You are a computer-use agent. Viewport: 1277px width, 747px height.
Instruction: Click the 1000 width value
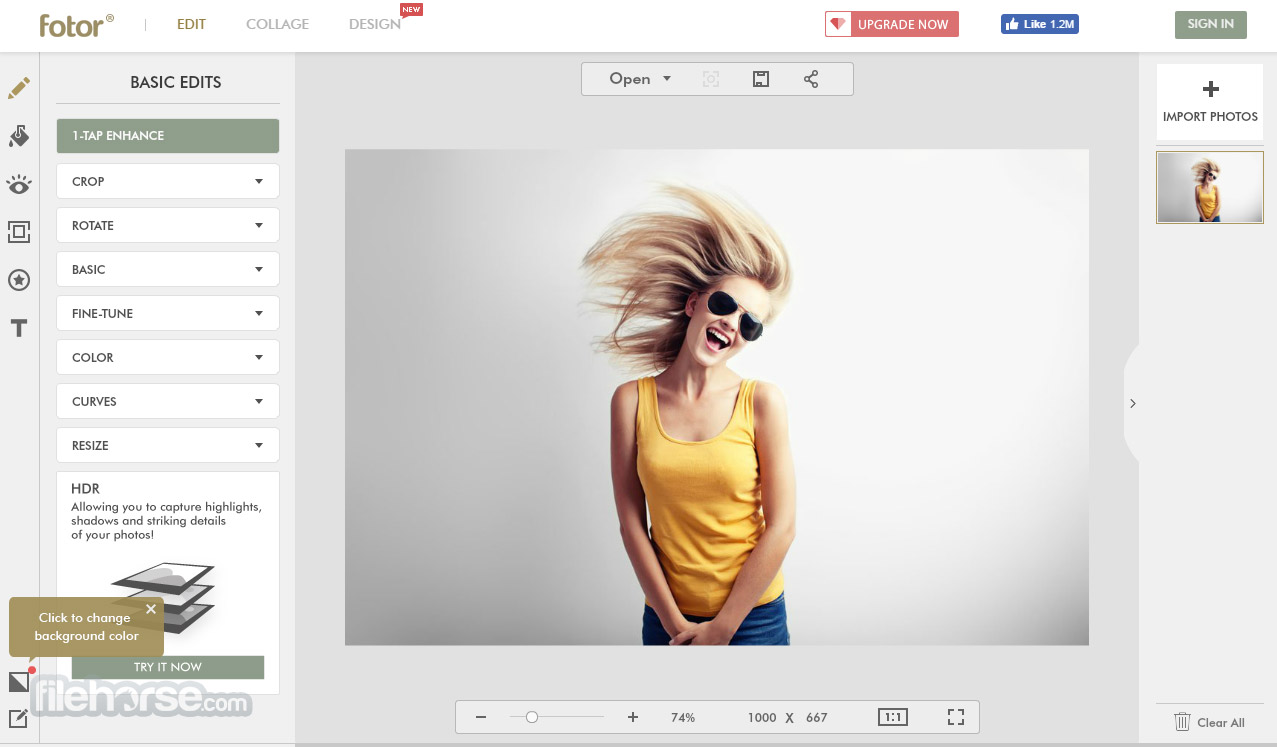tap(762, 718)
